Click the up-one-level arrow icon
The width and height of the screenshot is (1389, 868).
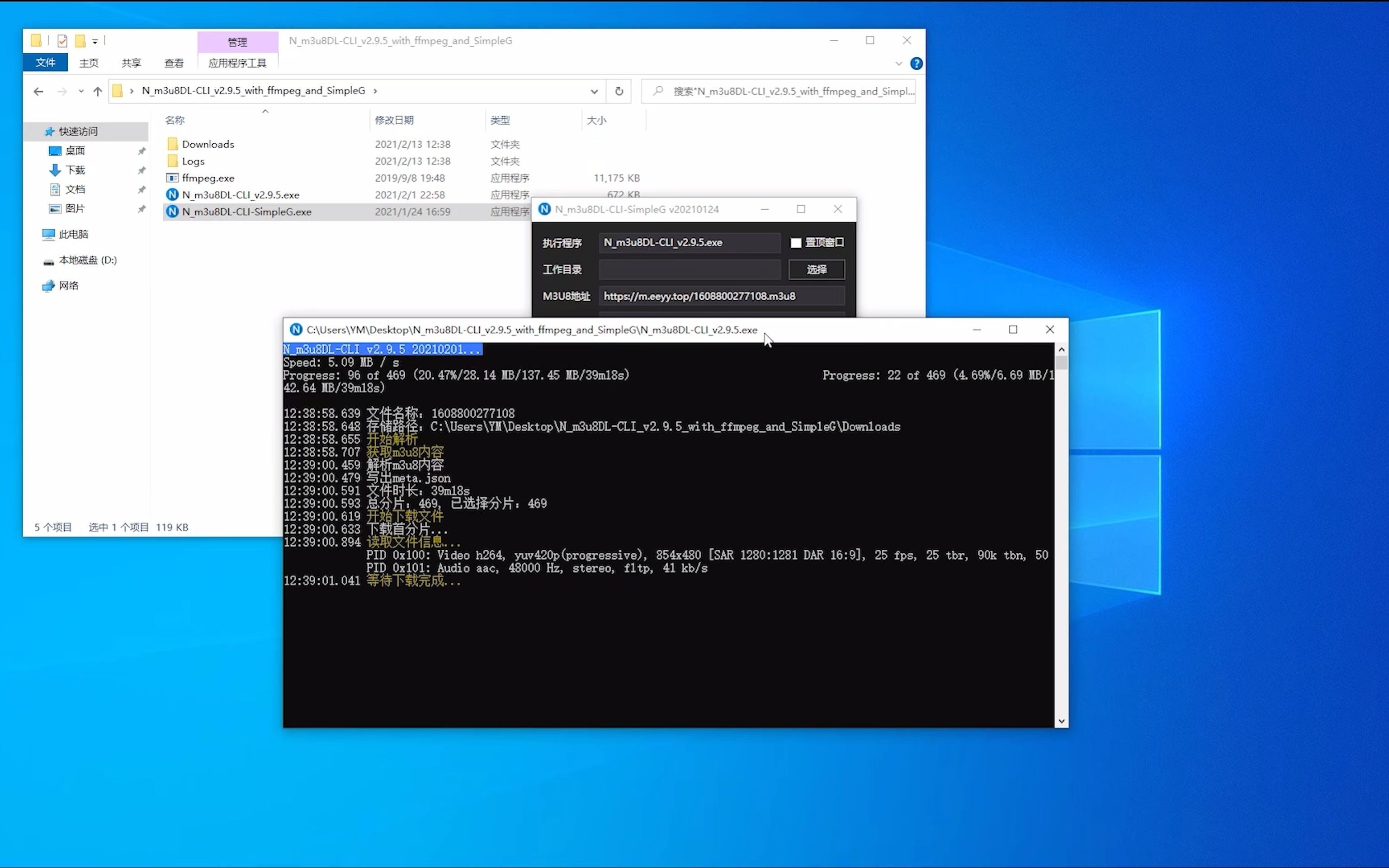click(x=98, y=91)
